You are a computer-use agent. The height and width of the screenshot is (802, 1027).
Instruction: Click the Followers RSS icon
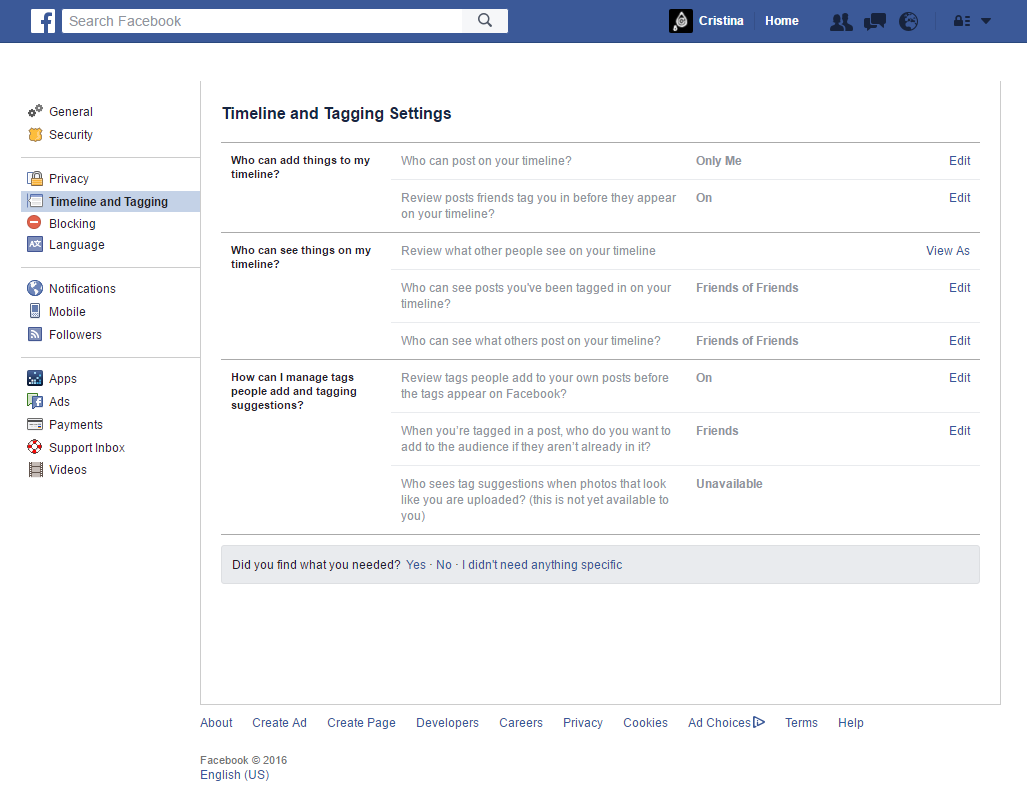[35, 334]
